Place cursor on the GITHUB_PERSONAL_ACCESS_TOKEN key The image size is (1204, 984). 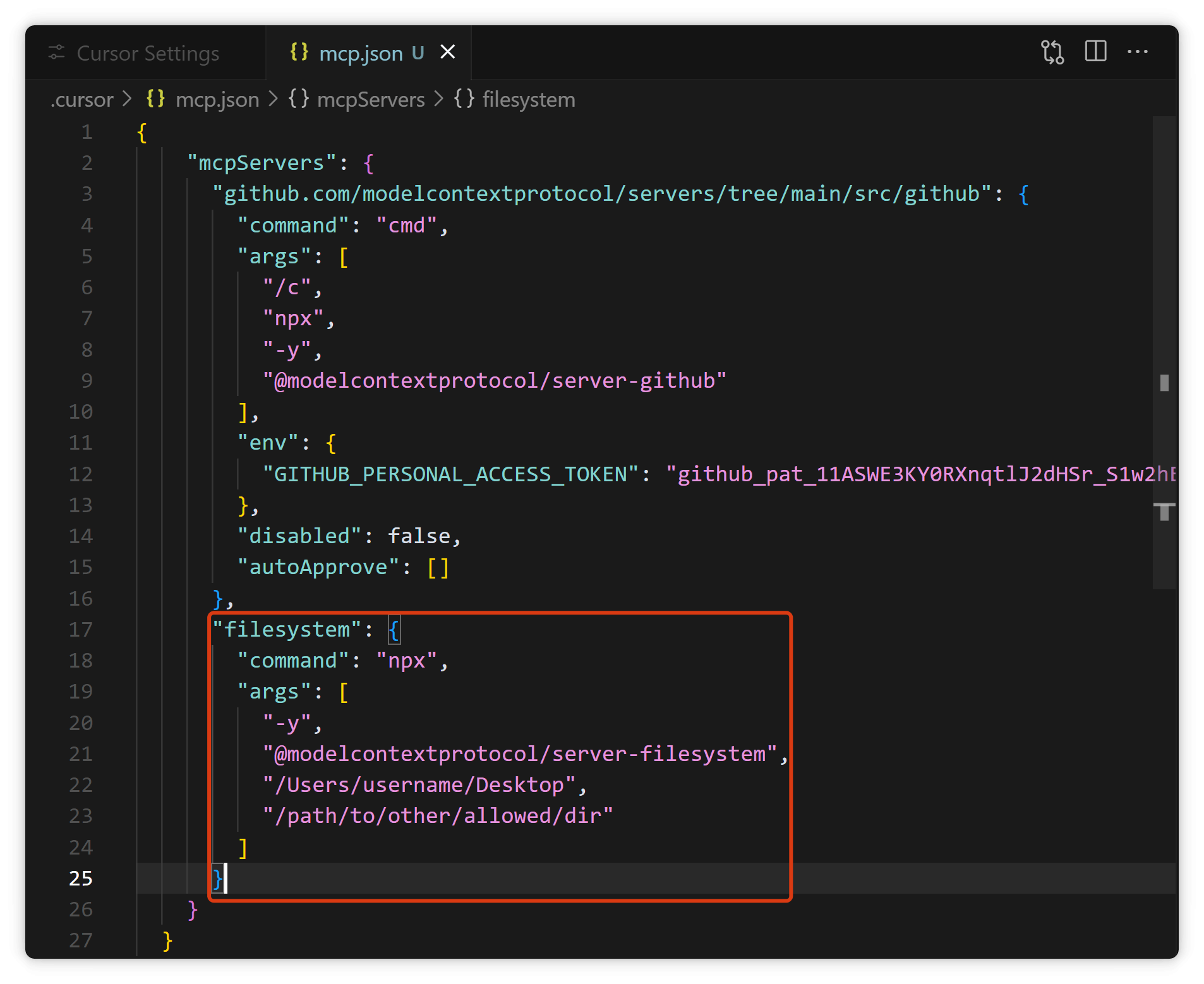451,474
